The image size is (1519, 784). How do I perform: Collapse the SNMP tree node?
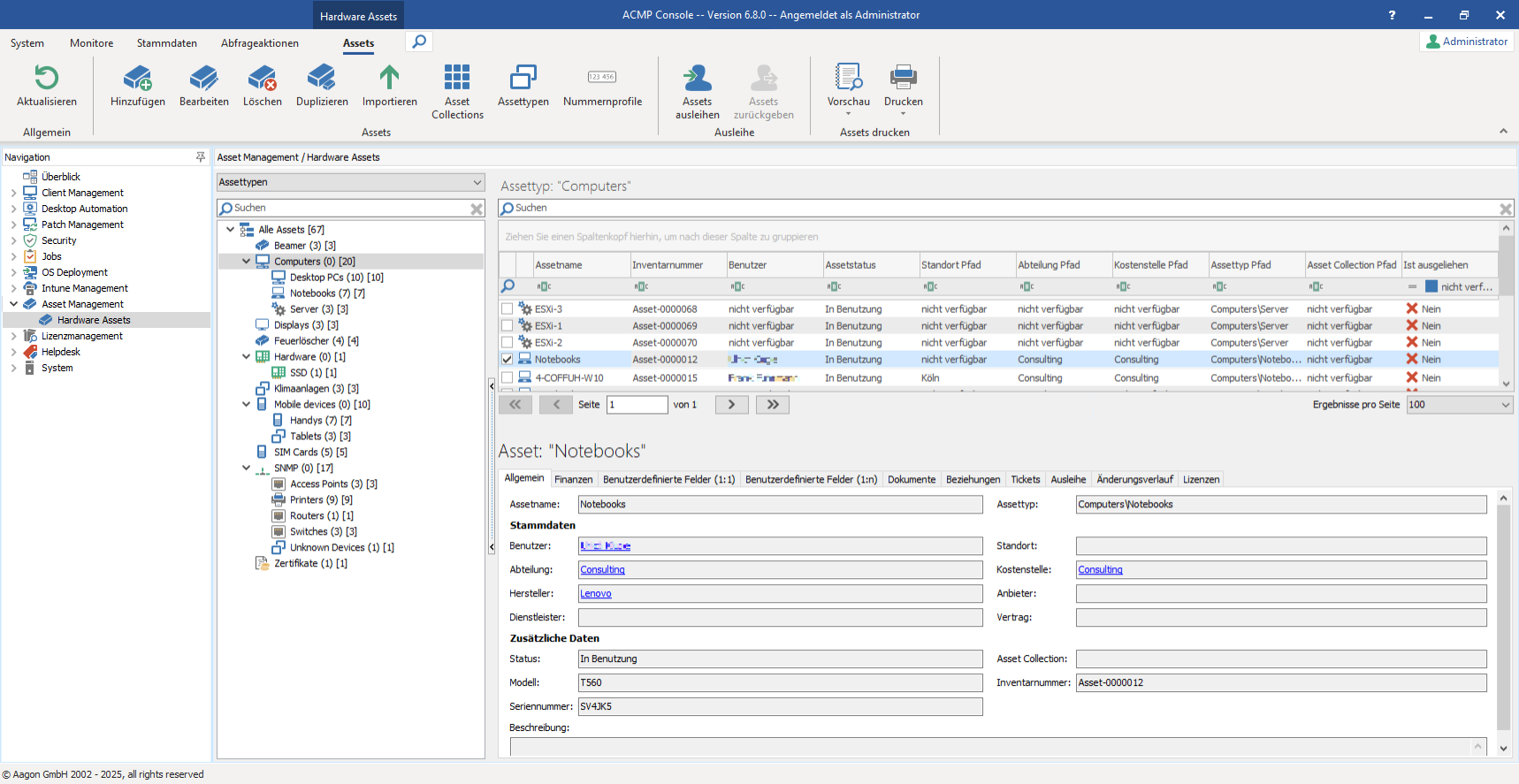pos(247,468)
